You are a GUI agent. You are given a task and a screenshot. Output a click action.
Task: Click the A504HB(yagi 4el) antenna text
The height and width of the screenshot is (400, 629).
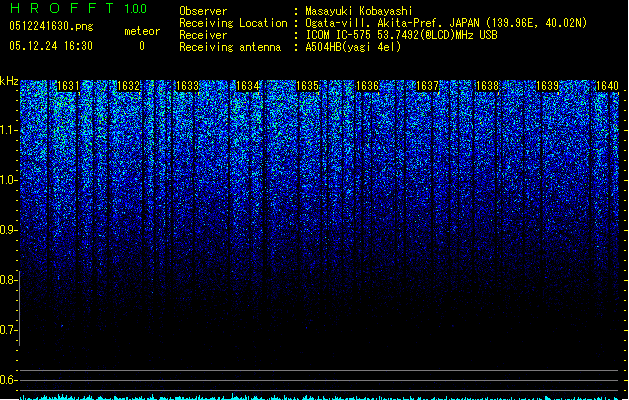point(353,47)
